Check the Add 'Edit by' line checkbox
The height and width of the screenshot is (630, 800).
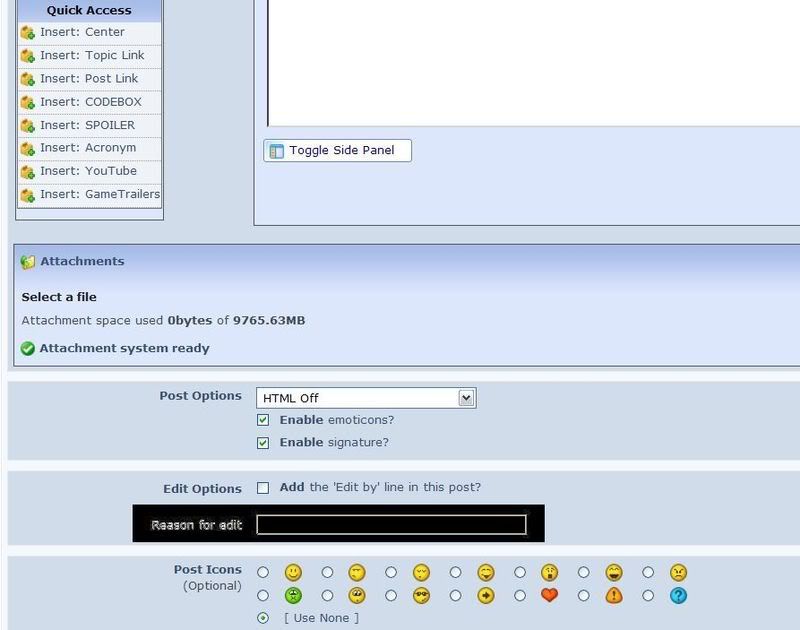[x=263, y=488]
